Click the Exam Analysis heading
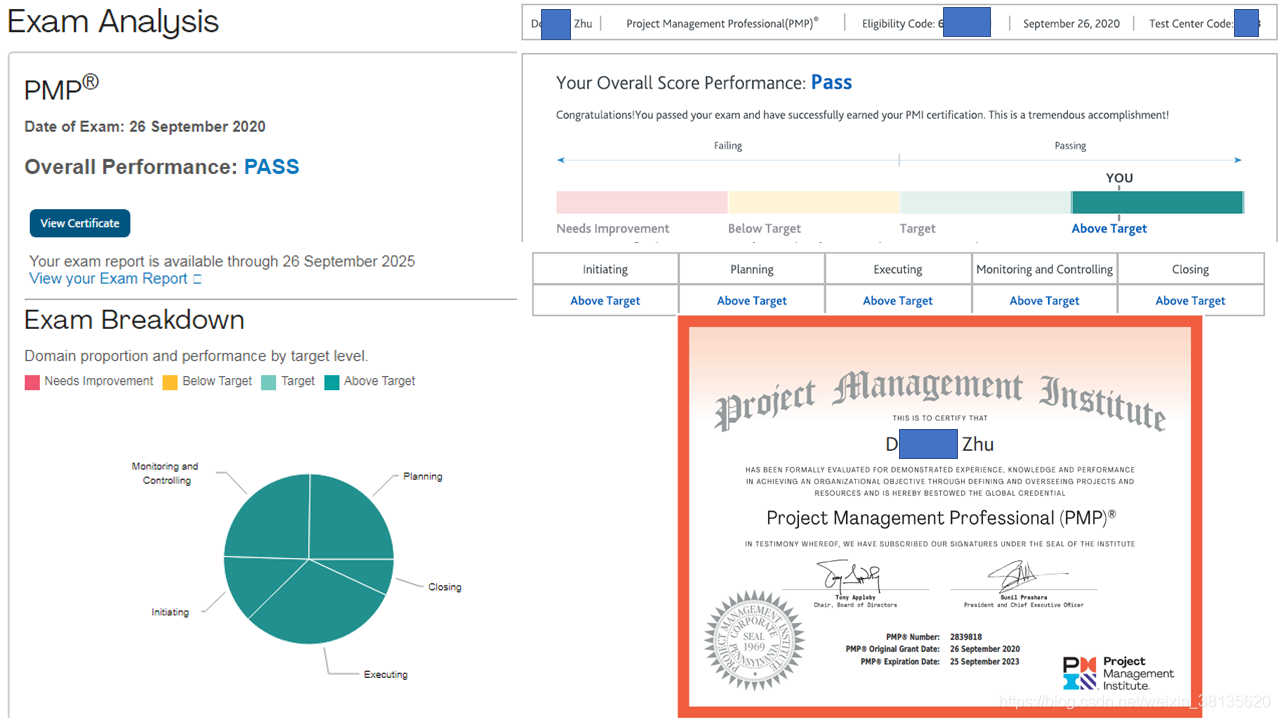Viewport: 1280px width, 720px height. pyautogui.click(x=113, y=22)
